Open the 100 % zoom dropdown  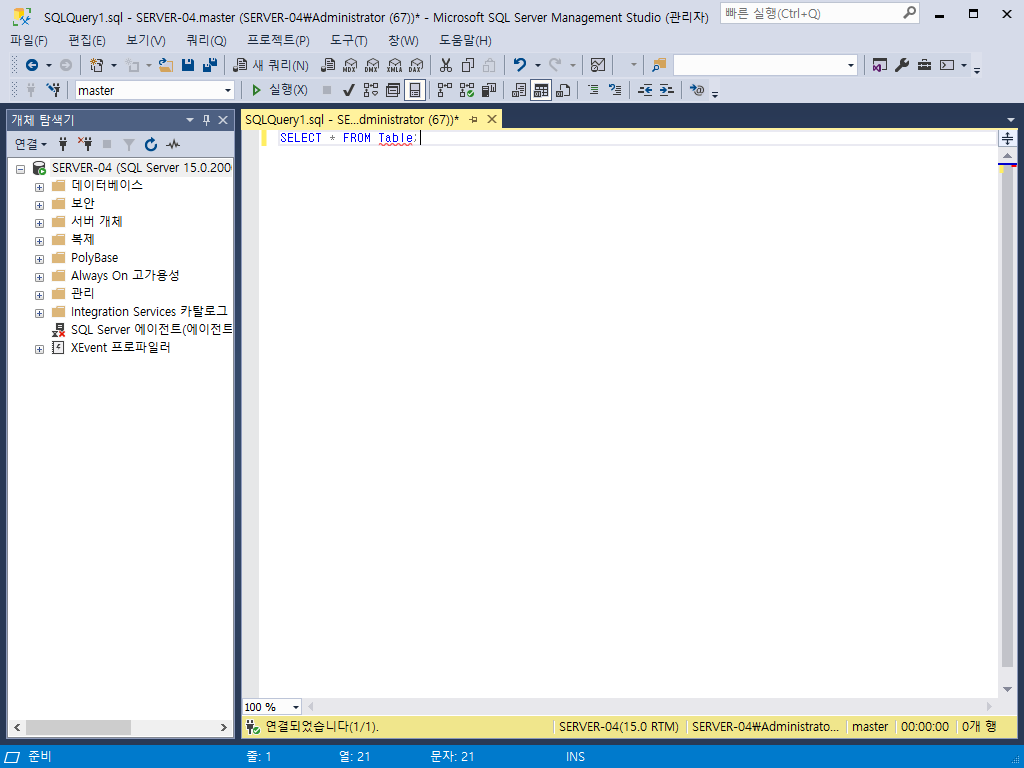tap(296, 707)
